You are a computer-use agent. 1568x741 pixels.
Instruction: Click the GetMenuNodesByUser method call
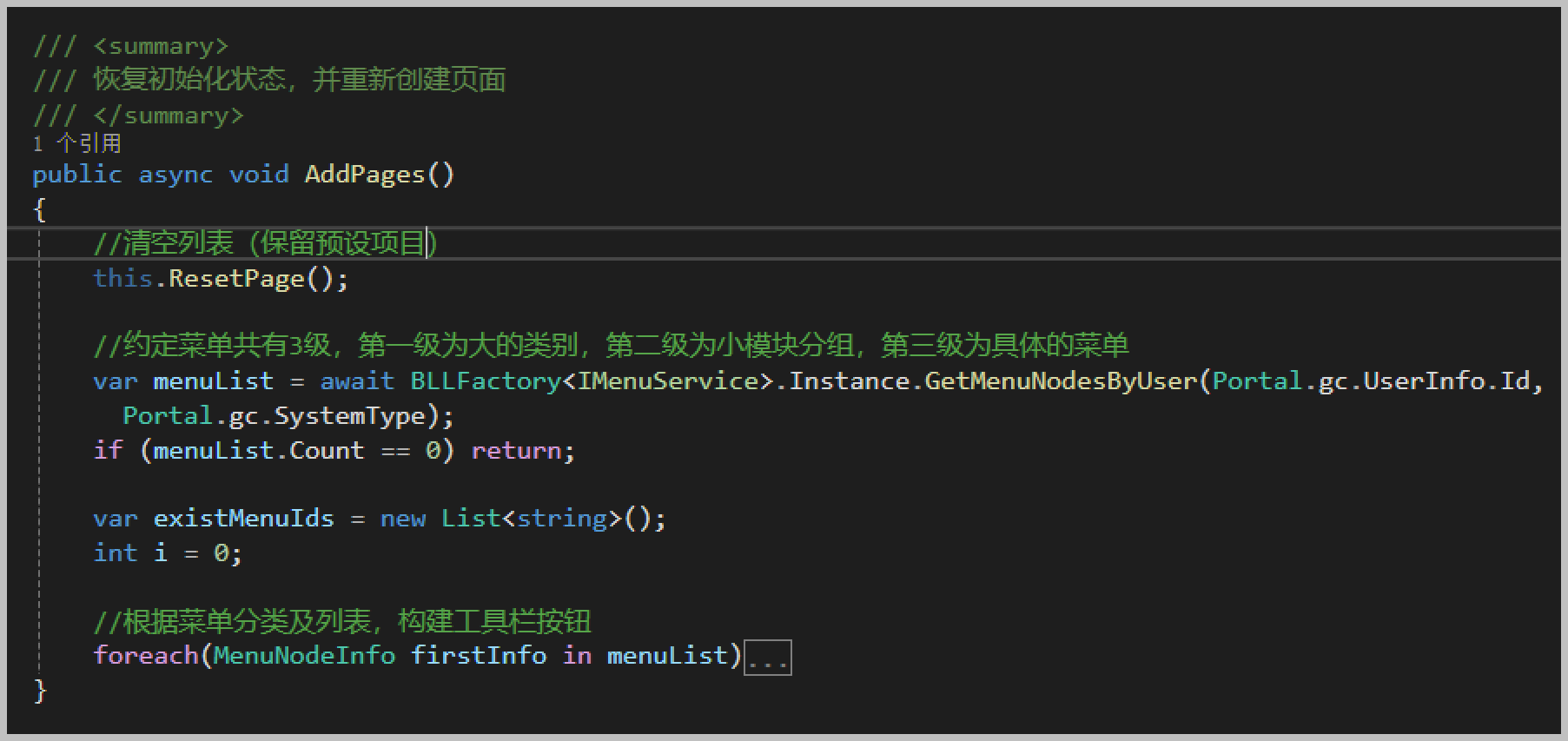[x=1061, y=381]
